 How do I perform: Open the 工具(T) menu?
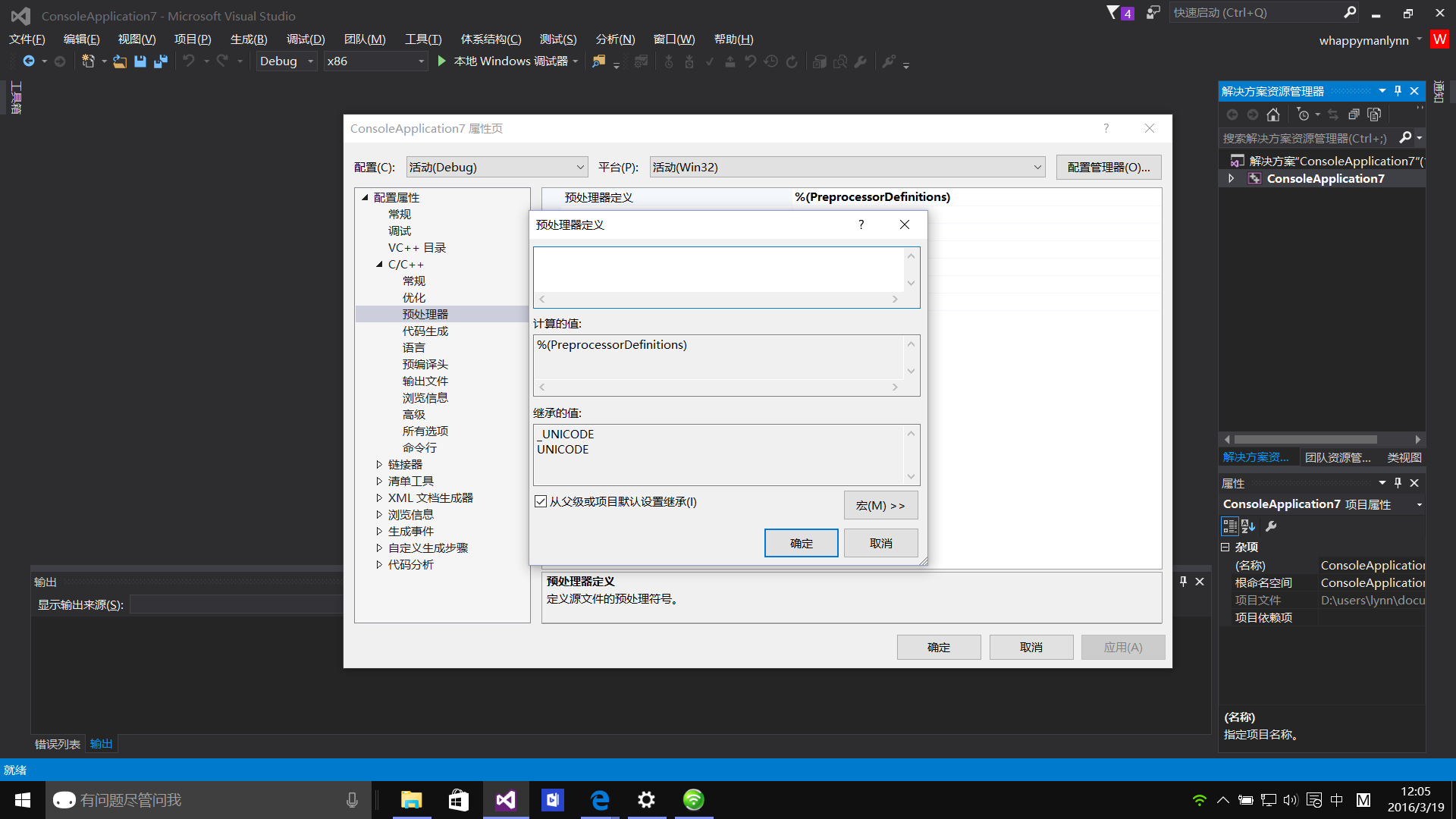[x=423, y=39]
